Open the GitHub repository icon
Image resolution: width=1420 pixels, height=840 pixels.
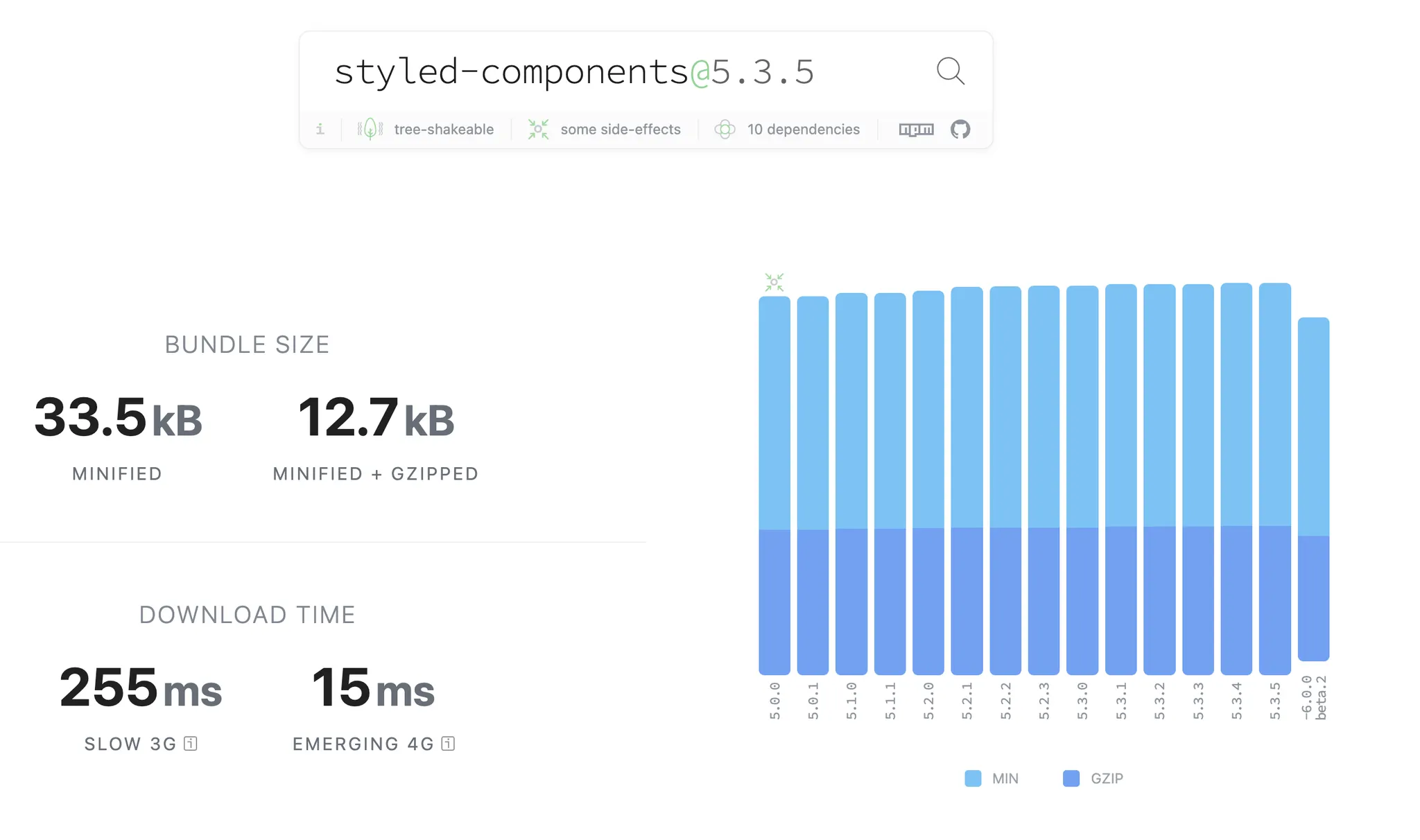click(960, 130)
